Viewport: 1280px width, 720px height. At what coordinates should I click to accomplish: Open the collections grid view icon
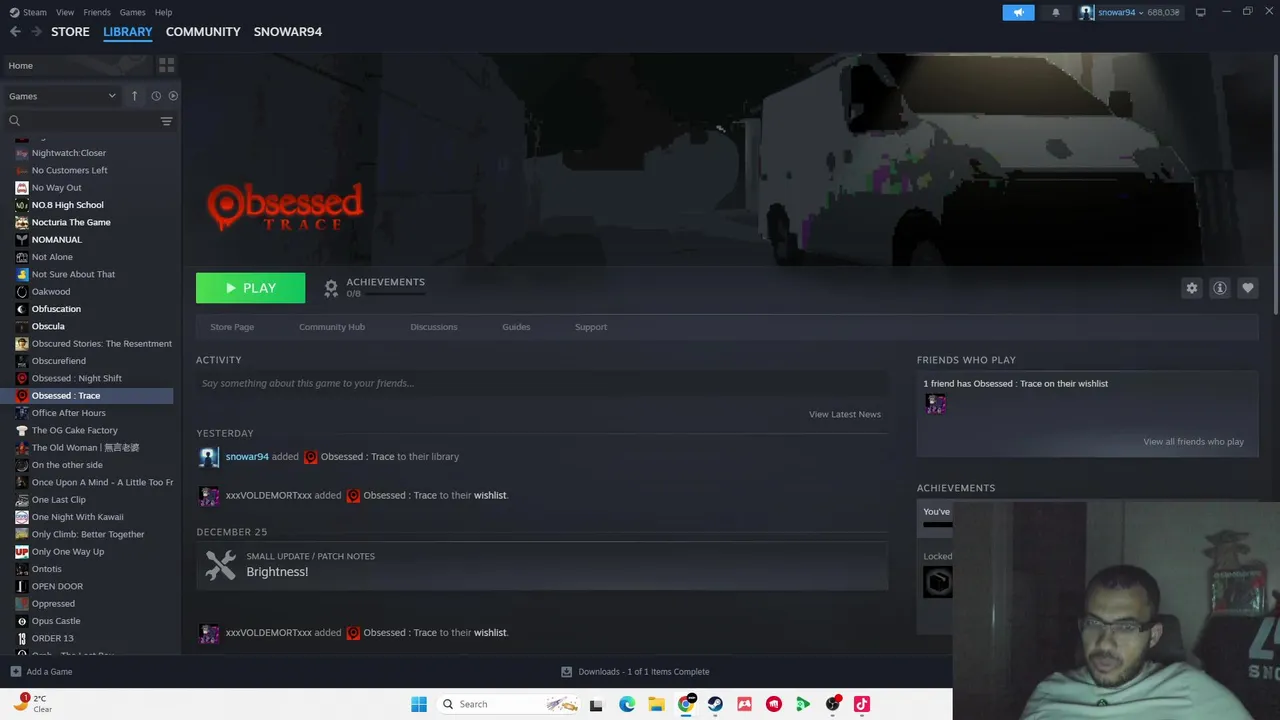coord(166,65)
